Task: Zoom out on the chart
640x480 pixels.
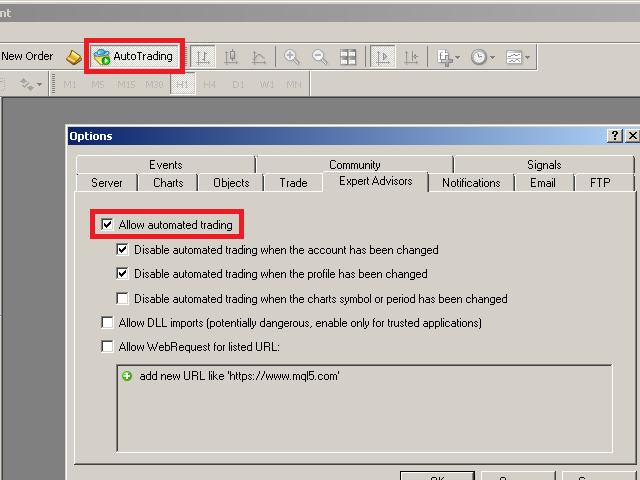Action: pos(320,57)
